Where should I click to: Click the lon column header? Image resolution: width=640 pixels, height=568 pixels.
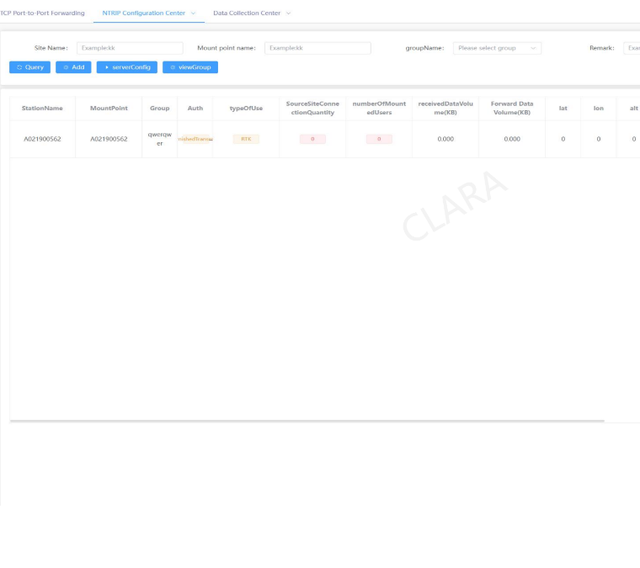point(598,108)
